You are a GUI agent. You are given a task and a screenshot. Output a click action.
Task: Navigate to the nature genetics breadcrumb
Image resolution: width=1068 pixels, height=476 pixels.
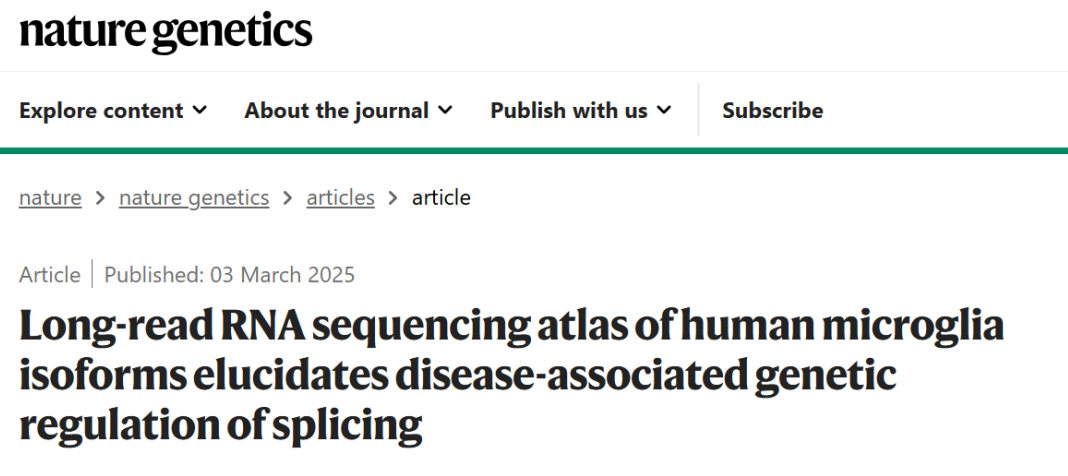pyautogui.click(x=194, y=198)
